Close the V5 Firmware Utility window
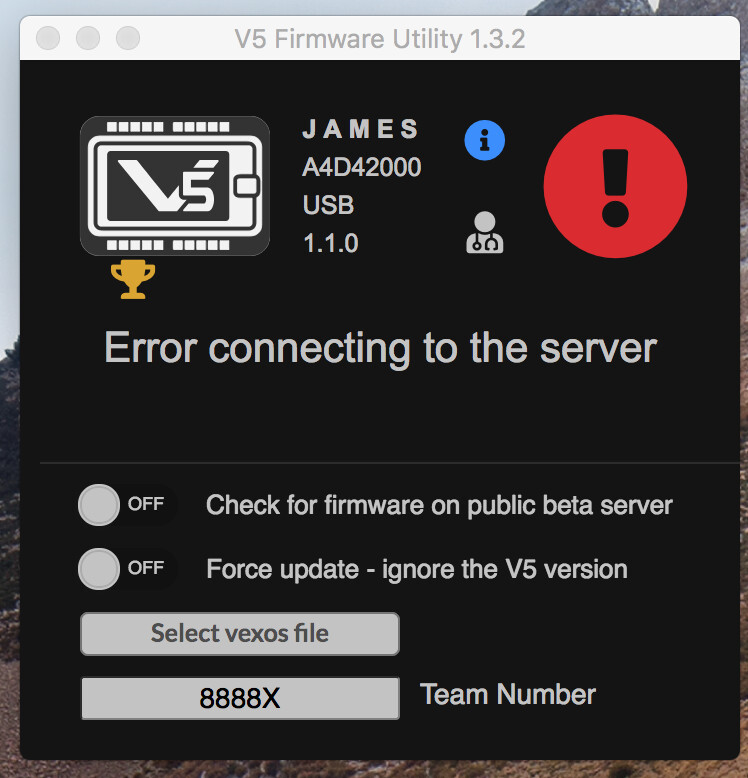 pyautogui.click(x=48, y=39)
